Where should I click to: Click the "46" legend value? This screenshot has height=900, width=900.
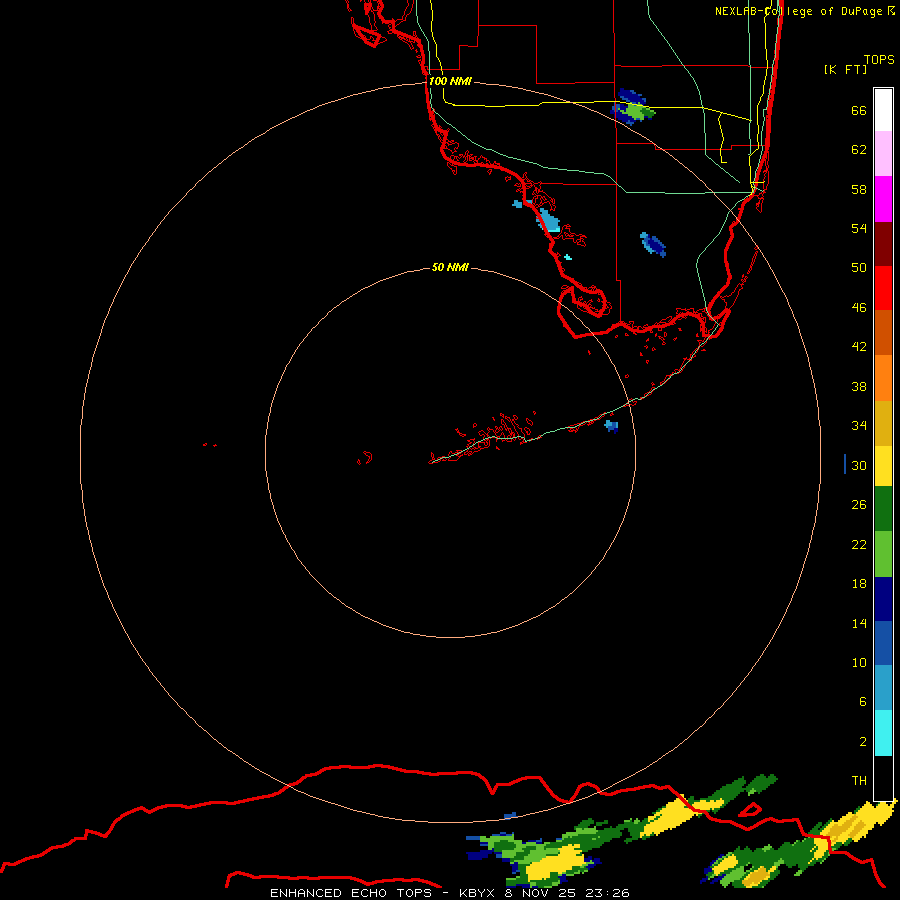(x=859, y=308)
